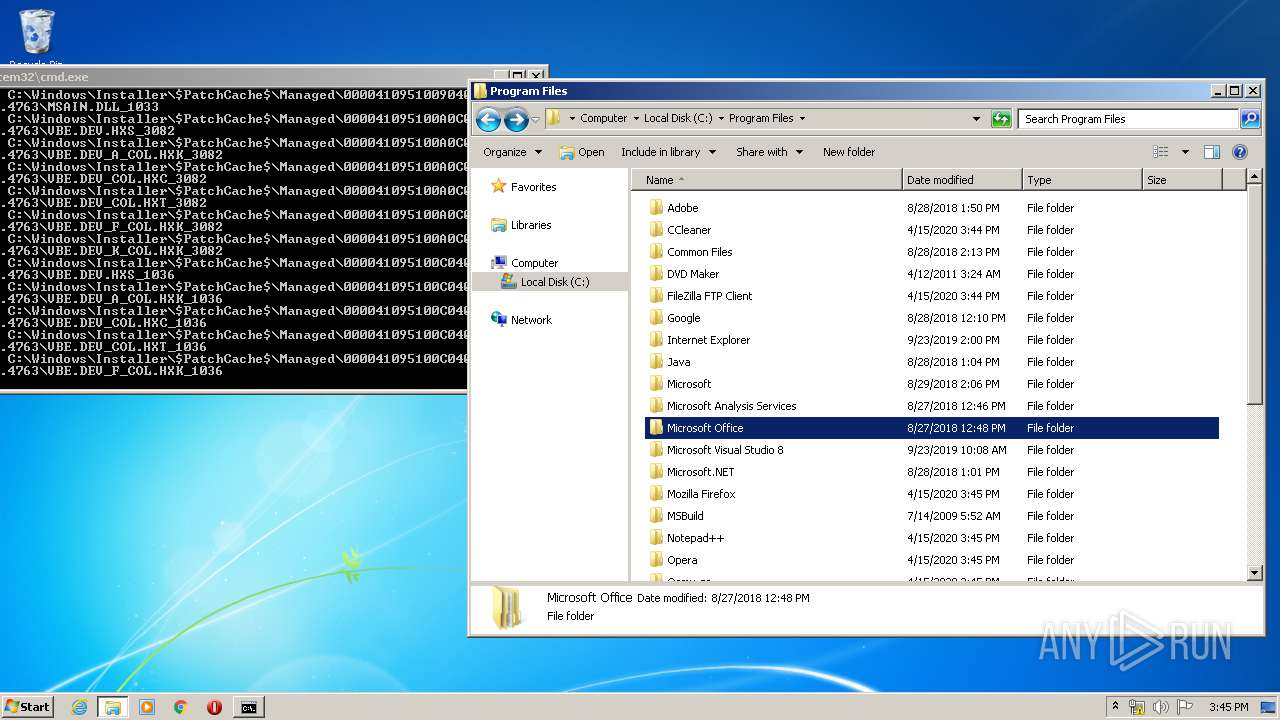
Task: Open the Share with menu
Action: pos(769,152)
